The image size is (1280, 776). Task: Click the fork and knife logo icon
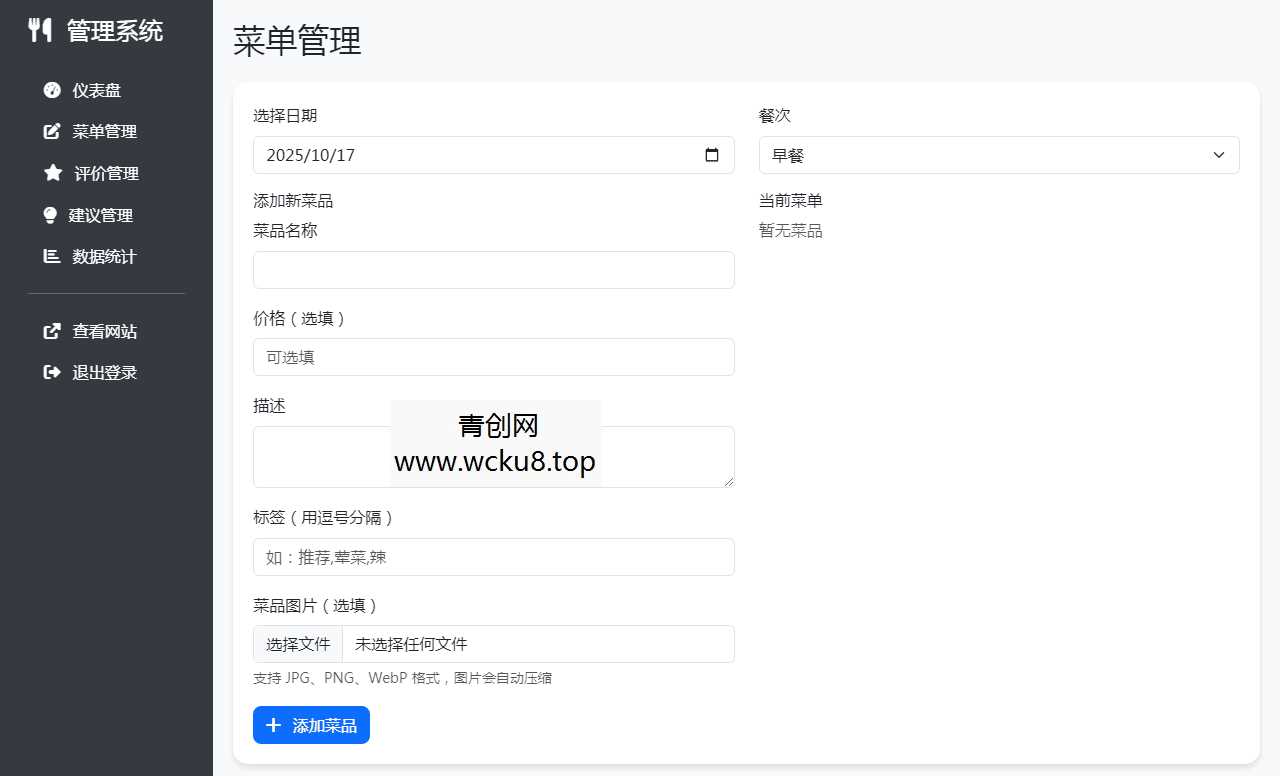[x=40, y=30]
